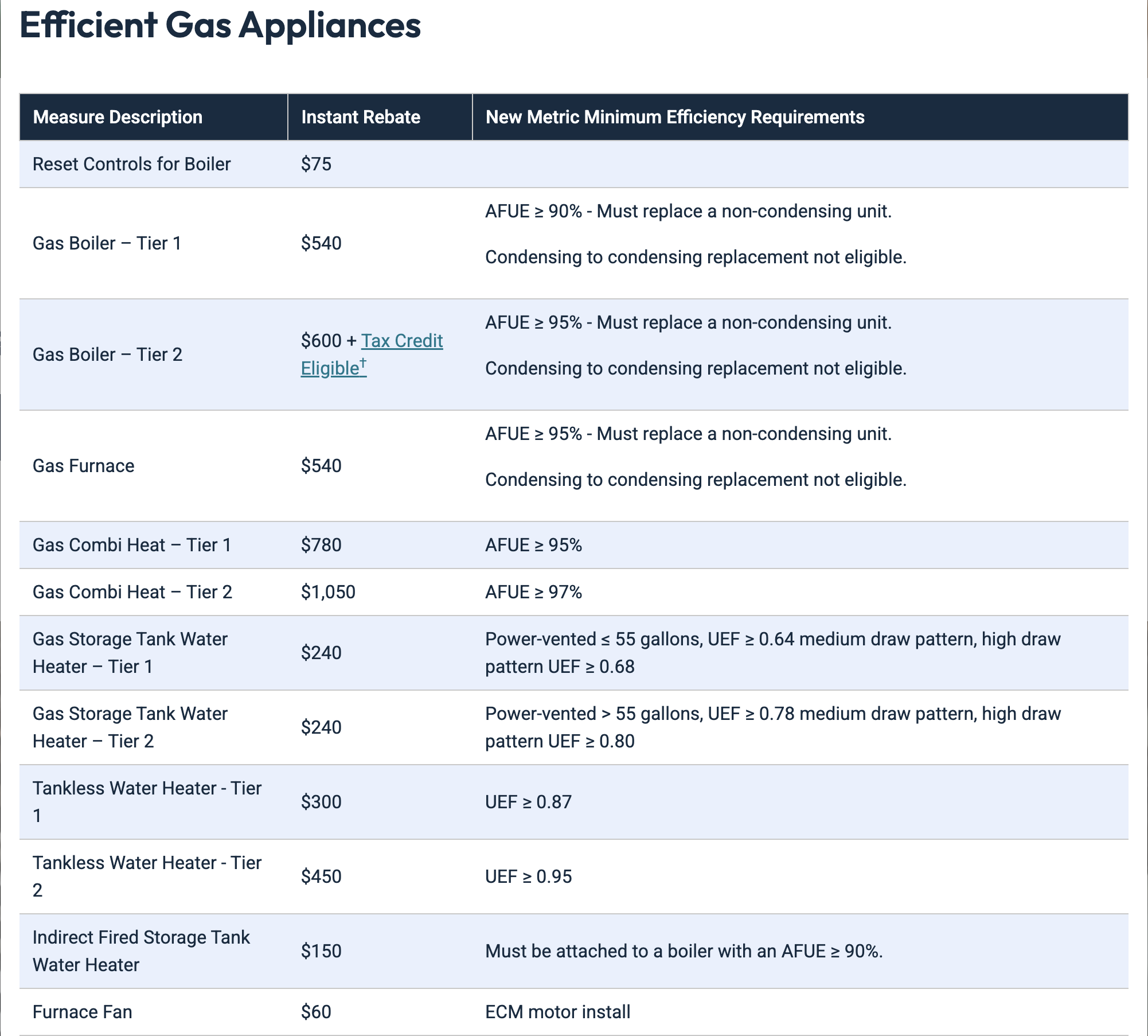Click the Furnace Fan row label
The height and width of the screenshot is (1036, 1148).
(82, 1012)
